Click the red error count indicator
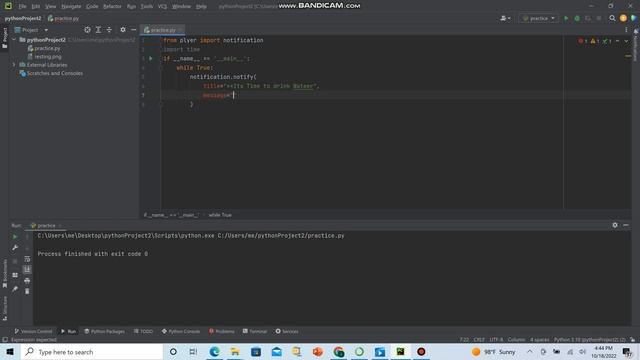640x360 pixels. [583, 41]
